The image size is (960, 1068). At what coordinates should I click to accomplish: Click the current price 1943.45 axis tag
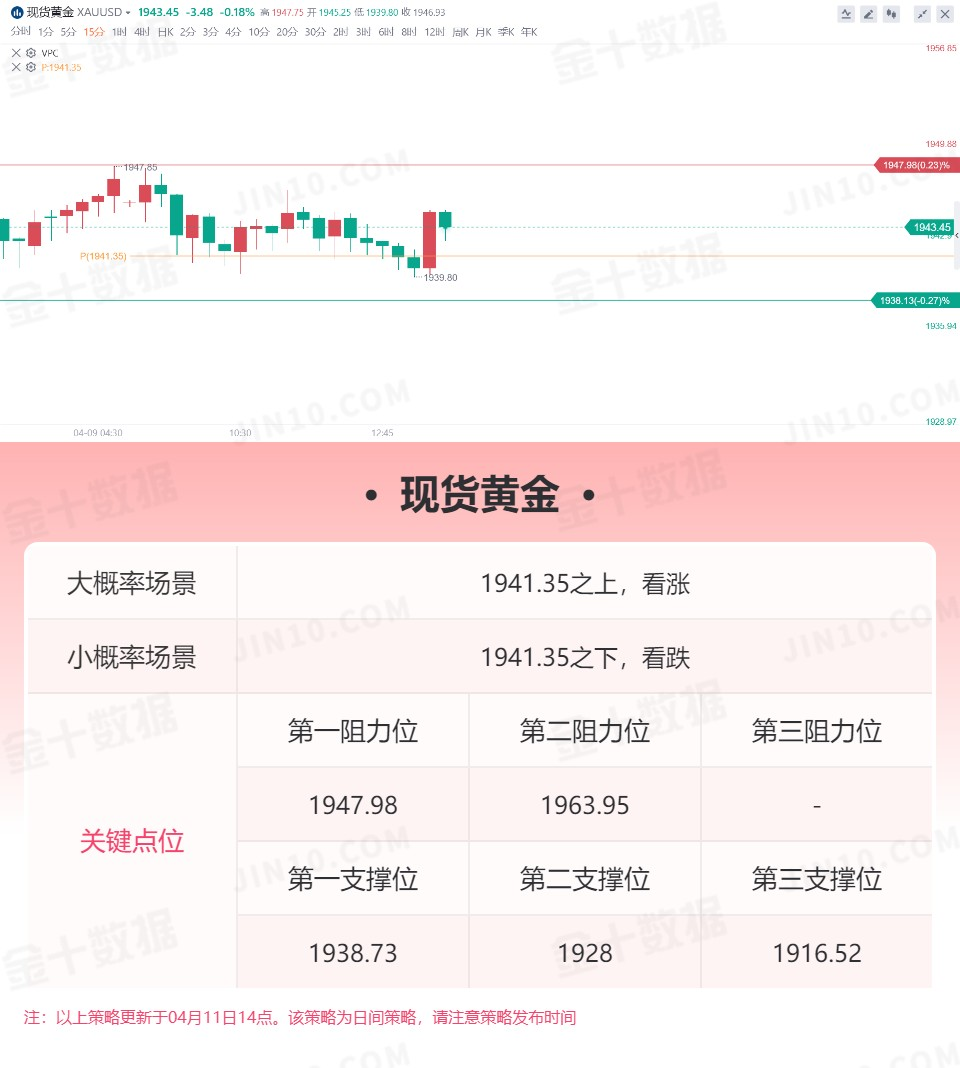(931, 227)
